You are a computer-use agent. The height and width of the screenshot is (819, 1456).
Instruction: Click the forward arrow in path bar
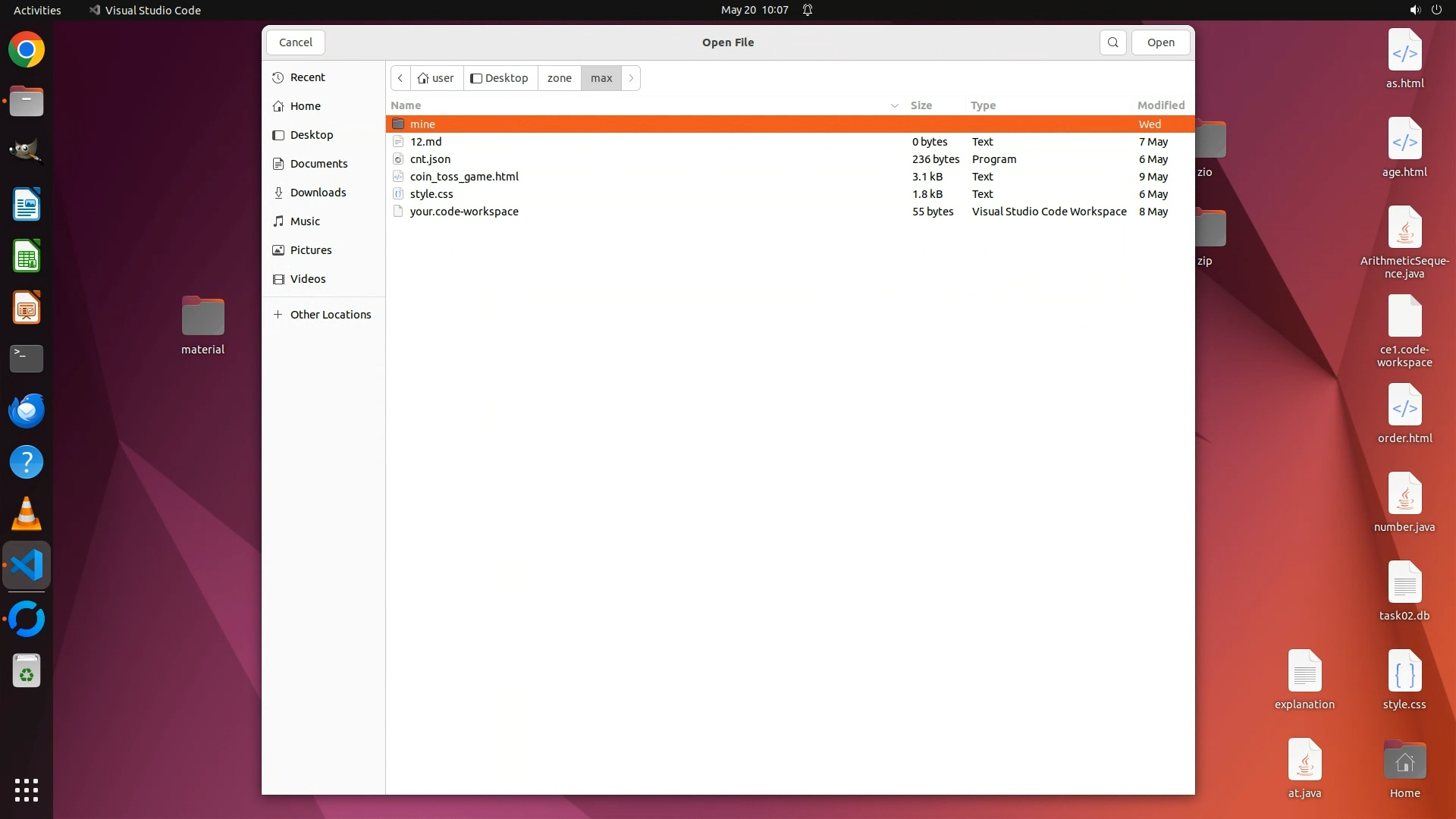631,78
